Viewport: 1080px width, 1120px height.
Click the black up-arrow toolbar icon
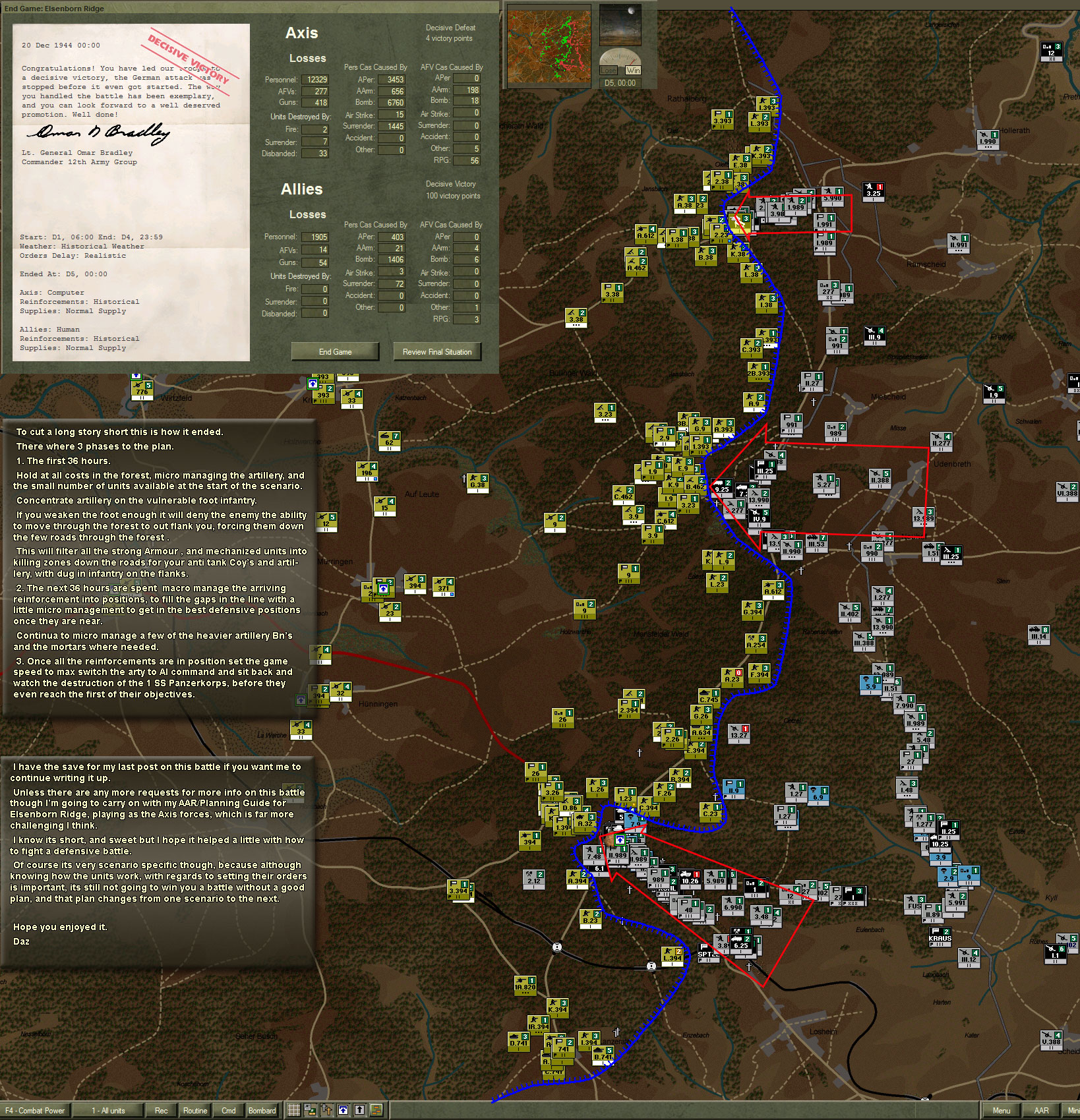coord(360,1110)
